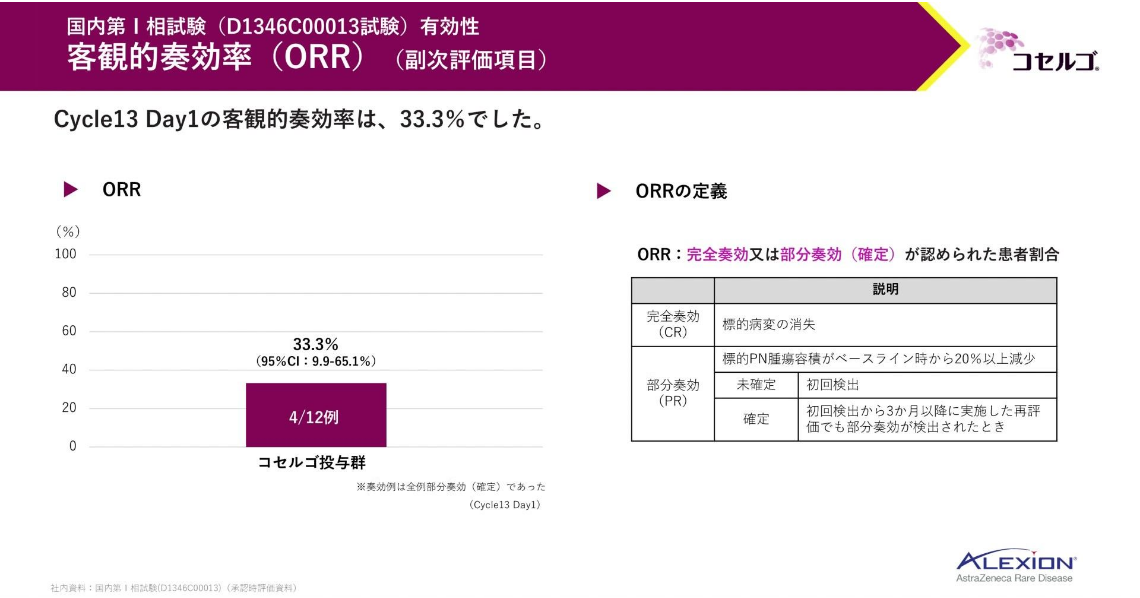Image resolution: width=1140 pixels, height=598 pixels.
Task: Click the Alexion AstraZeneca Rare Disease logo
Action: pos(1015,565)
